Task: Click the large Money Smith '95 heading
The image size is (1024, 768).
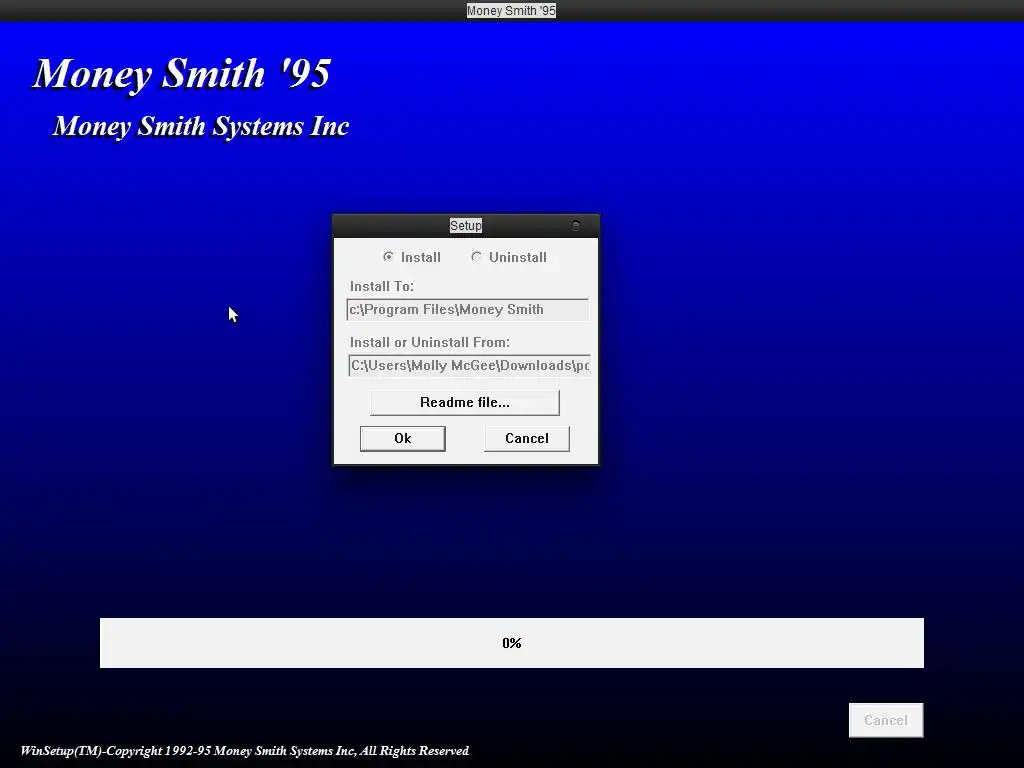Action: pos(182,74)
